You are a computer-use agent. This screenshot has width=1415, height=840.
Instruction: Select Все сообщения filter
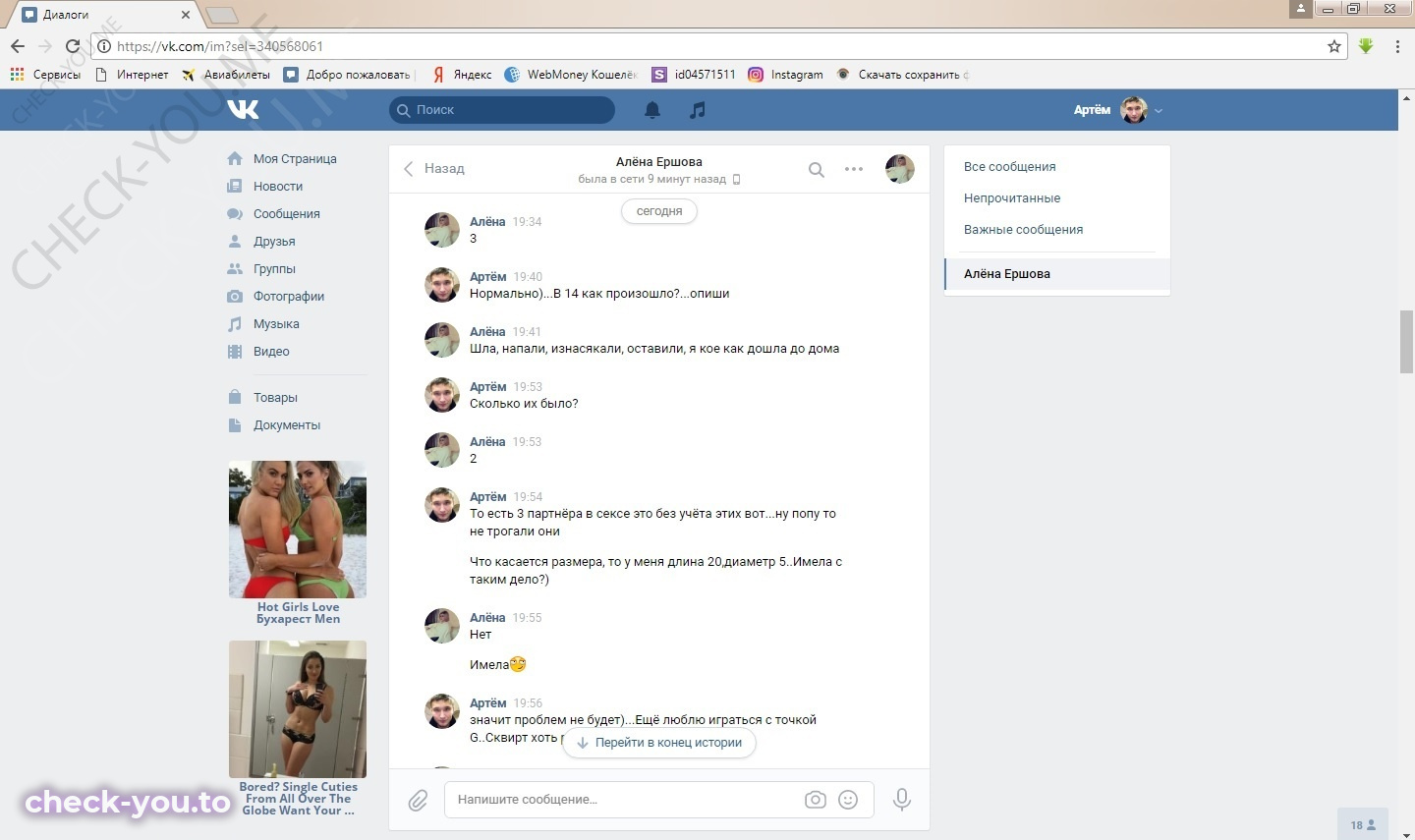tap(1009, 167)
